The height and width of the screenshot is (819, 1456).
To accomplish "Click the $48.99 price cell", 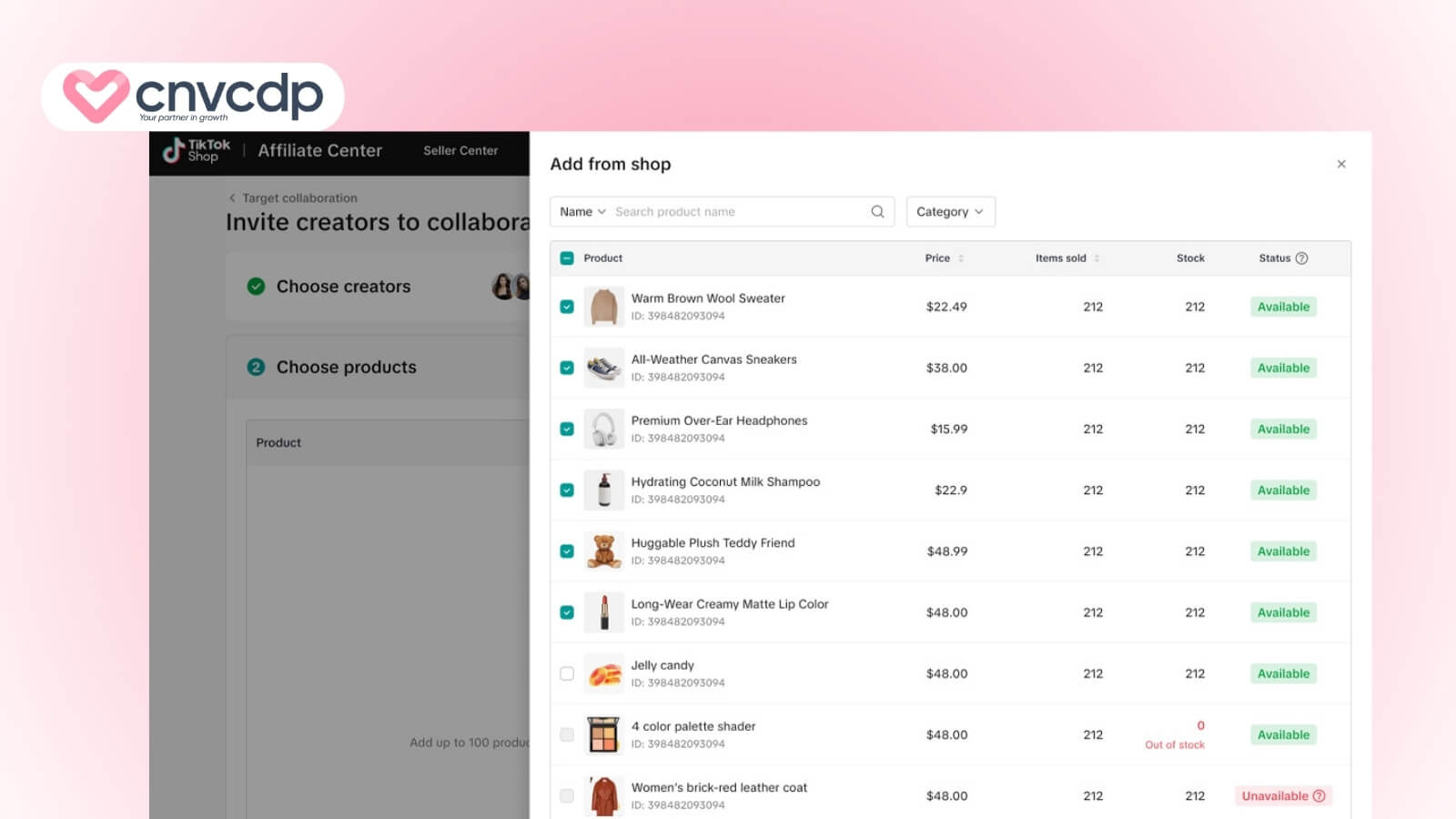I will click(947, 551).
